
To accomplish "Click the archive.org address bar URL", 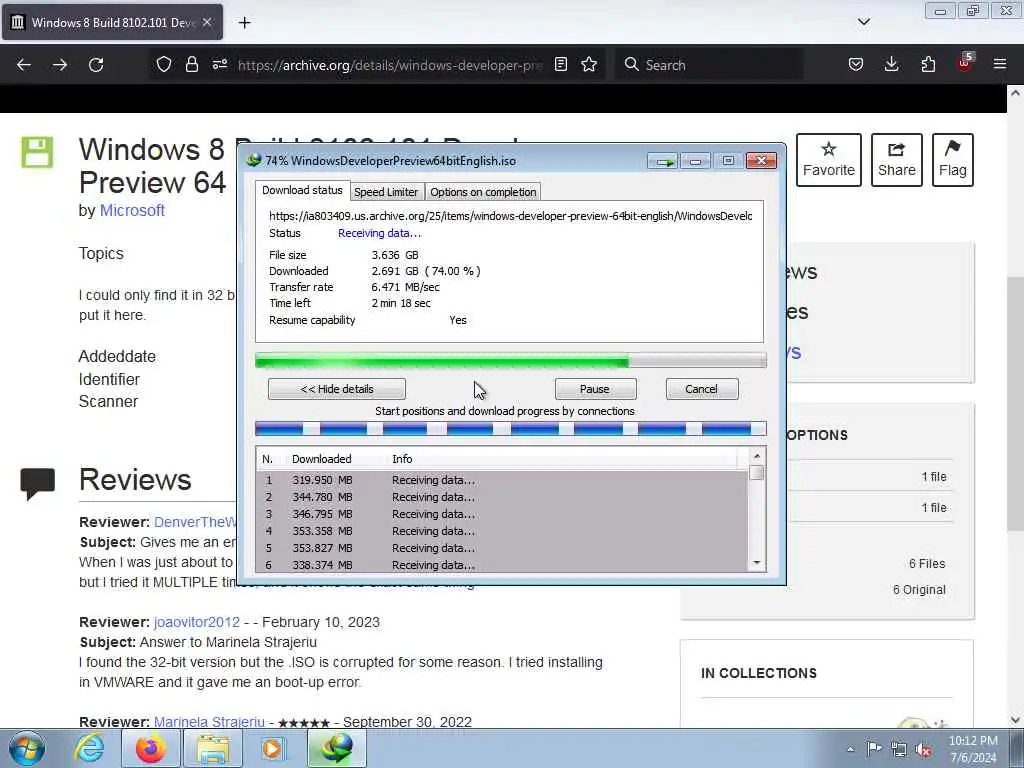I will (x=390, y=65).
